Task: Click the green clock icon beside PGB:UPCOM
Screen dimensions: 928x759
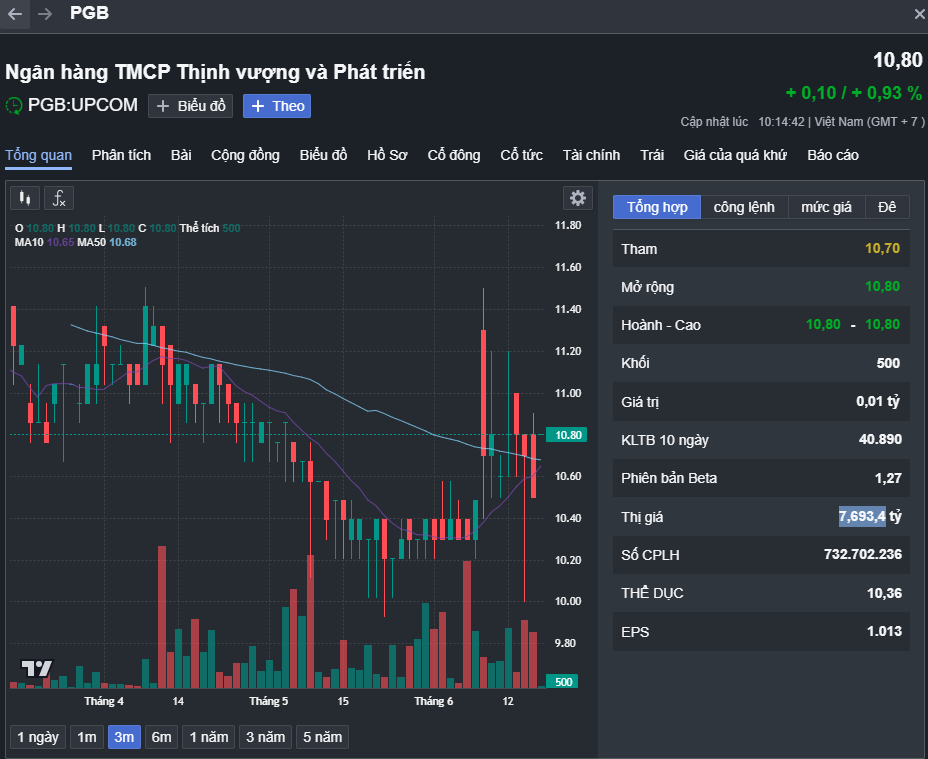Action: [x=14, y=105]
